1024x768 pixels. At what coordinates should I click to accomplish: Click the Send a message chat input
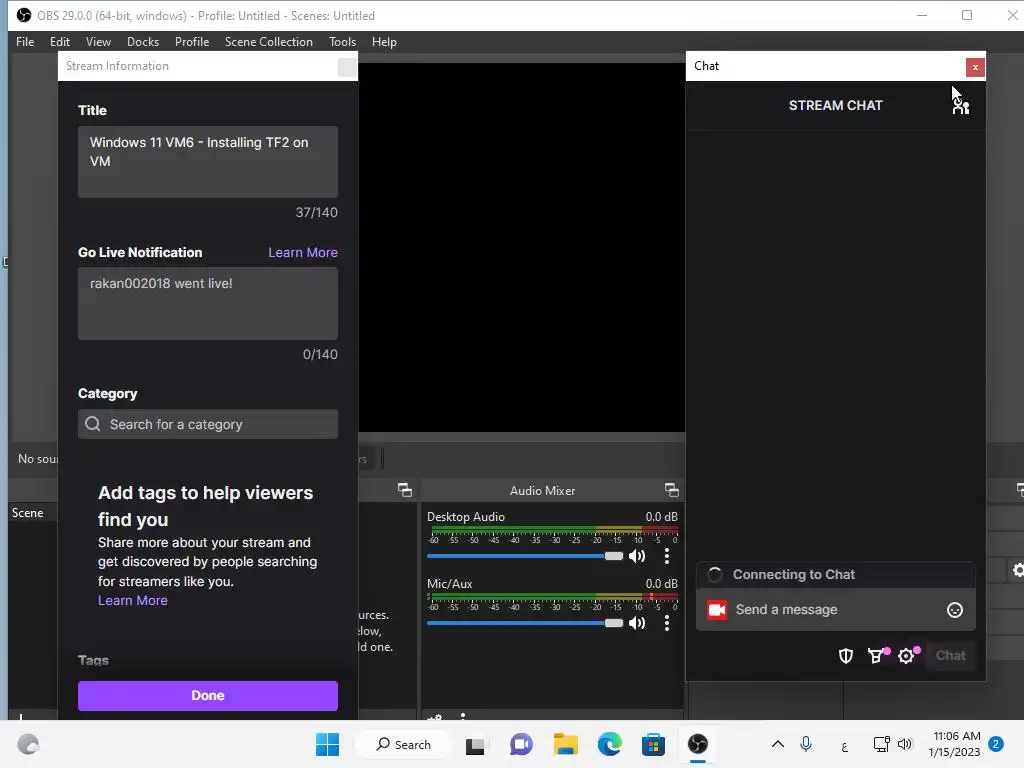(x=836, y=610)
